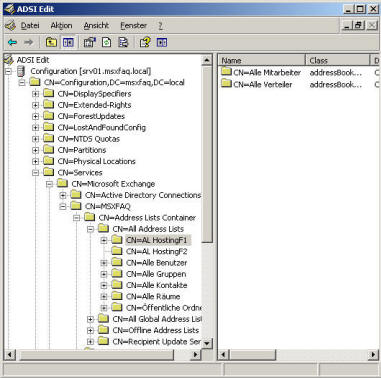Collapse CN=All Address Lists node
The height and width of the screenshot is (378, 381).
coord(90,229)
